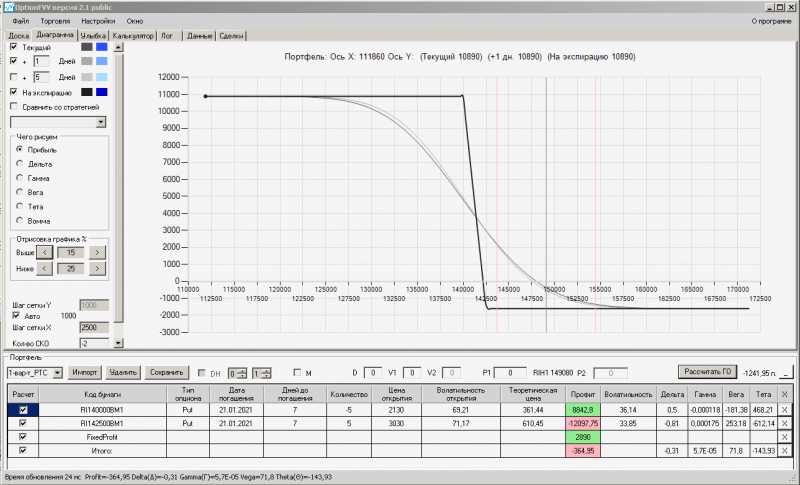The image size is (800, 485).
Task: Click the small button next to -1241,95 п.
Action: (786, 373)
